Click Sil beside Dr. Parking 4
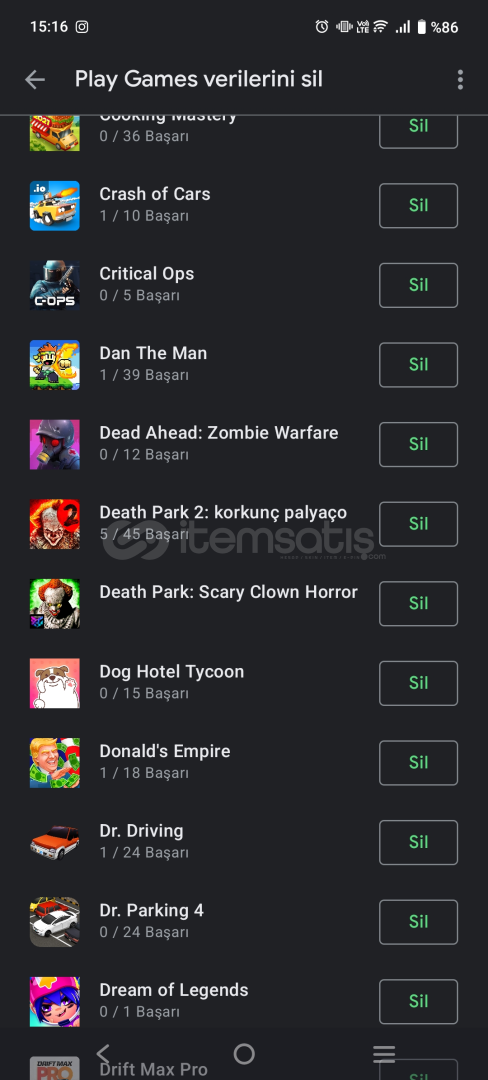The width and height of the screenshot is (488, 1080). 418,922
